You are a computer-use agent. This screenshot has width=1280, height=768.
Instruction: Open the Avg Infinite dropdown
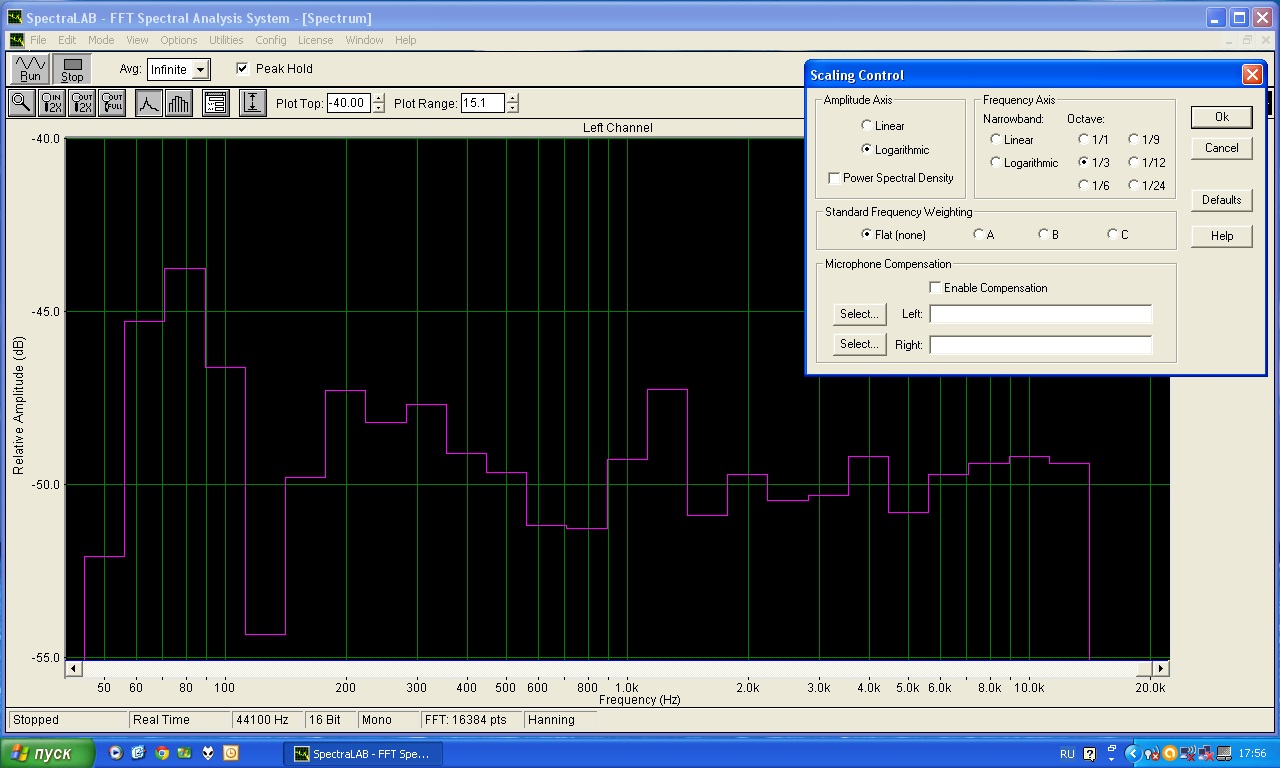(201, 70)
